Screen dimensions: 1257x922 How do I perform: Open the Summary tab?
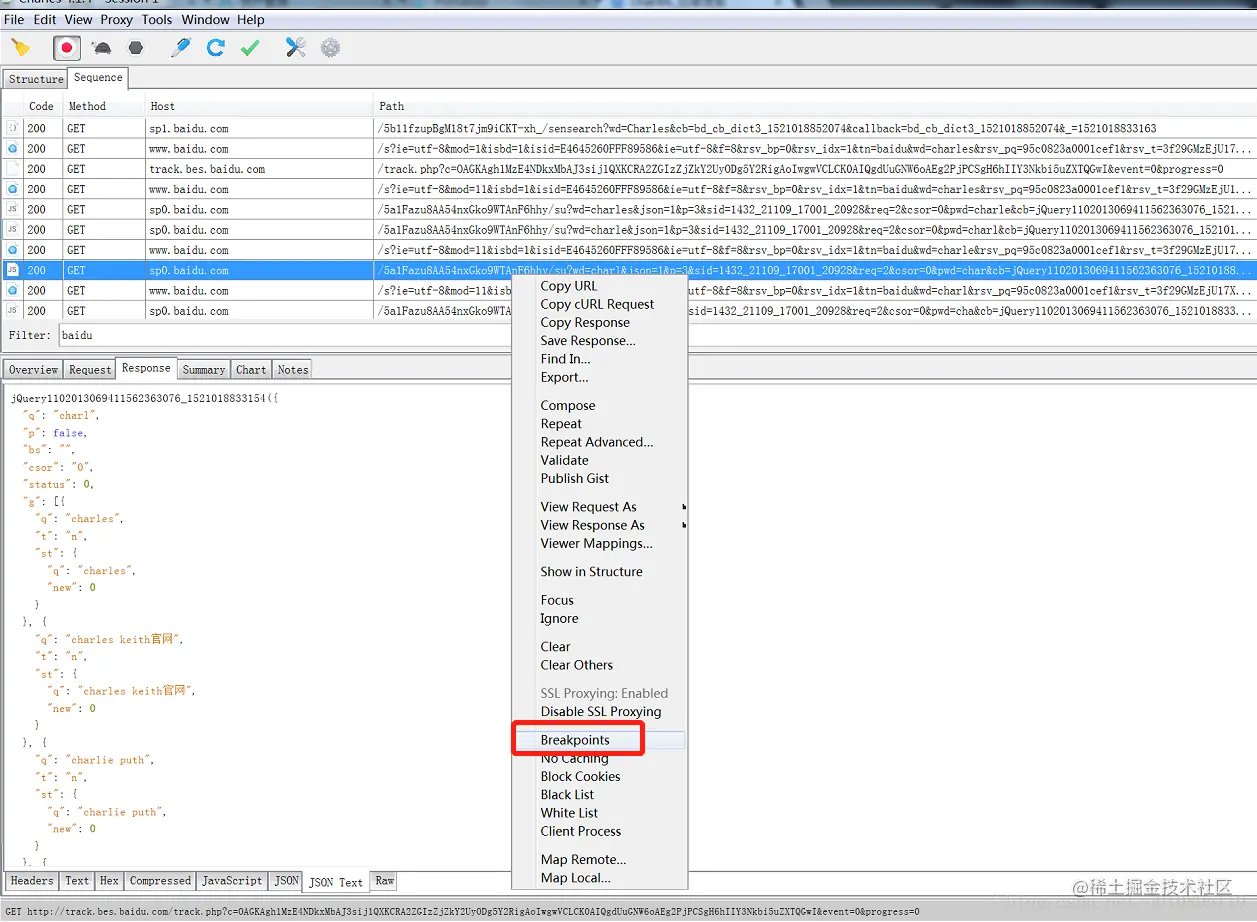[204, 369]
